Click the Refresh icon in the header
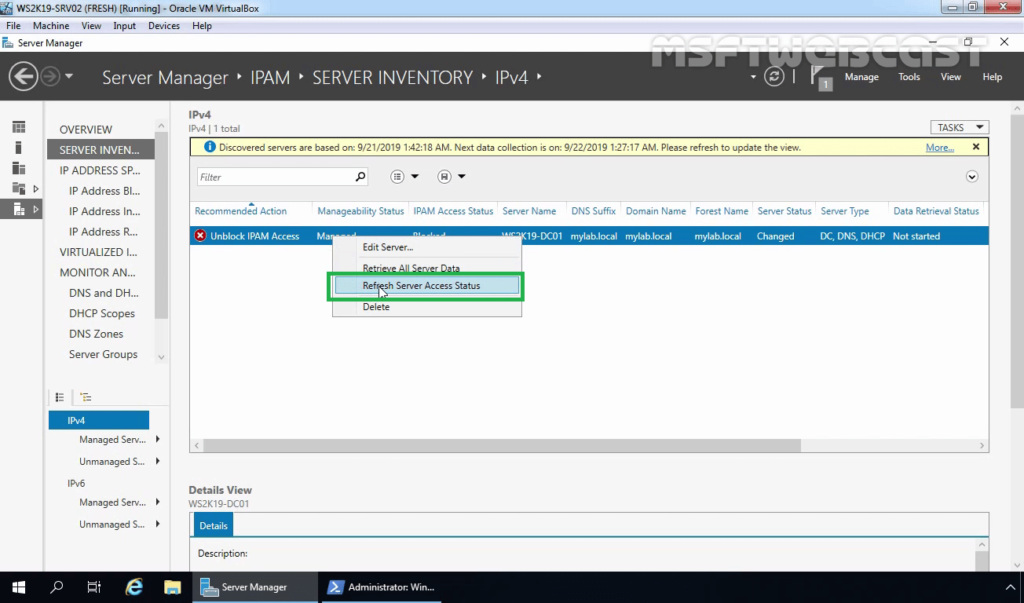Viewport: 1024px width, 603px height. point(774,76)
